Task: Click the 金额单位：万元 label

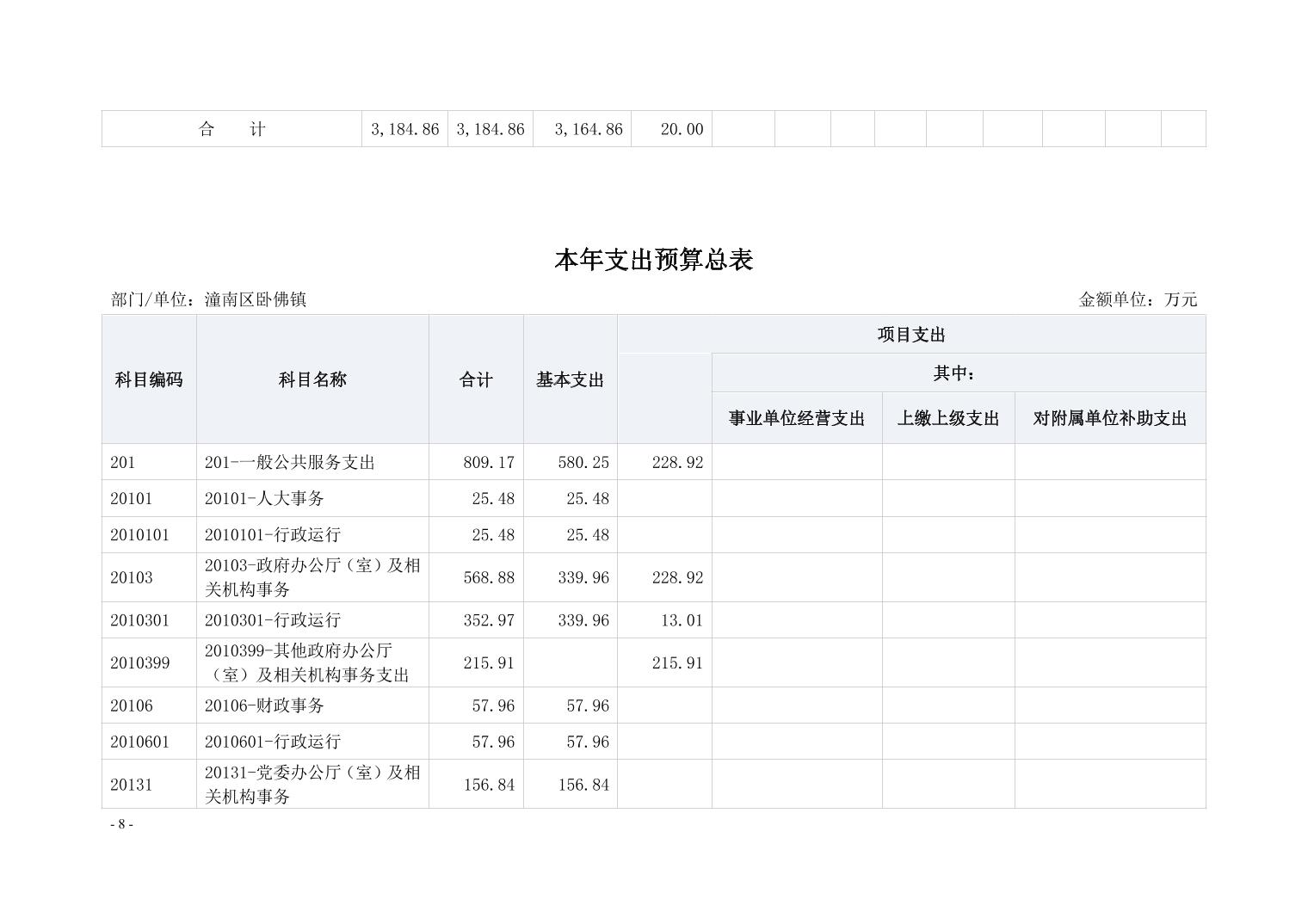Action: coord(1138,299)
